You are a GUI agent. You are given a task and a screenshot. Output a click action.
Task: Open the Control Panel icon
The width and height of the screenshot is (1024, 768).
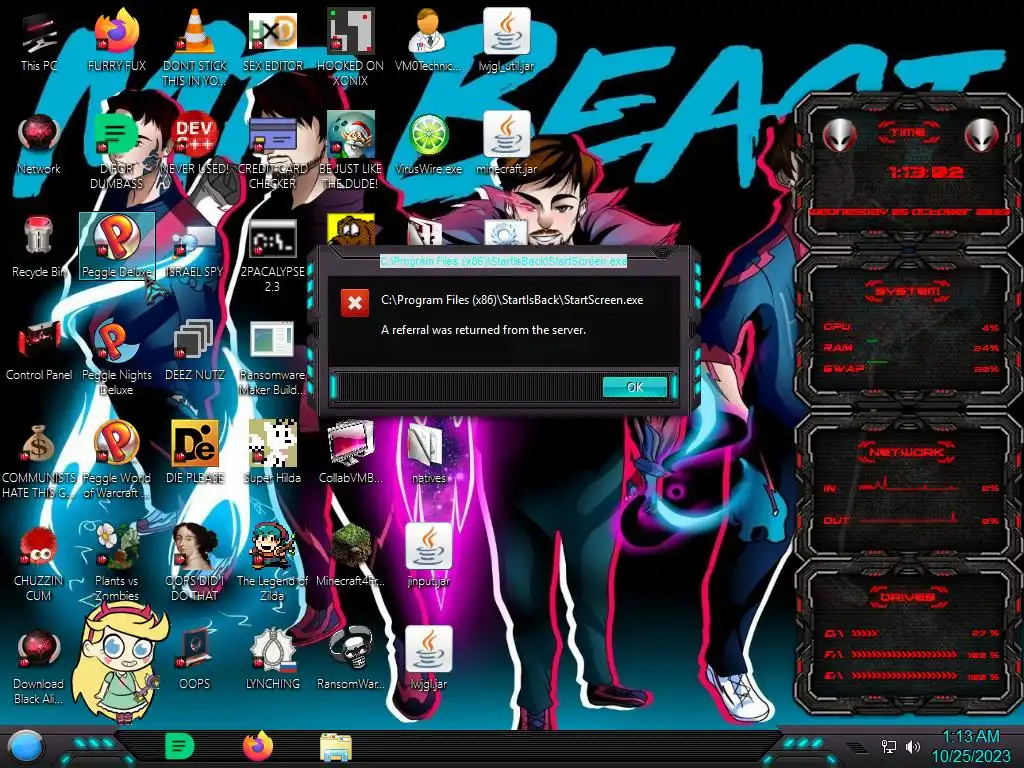[39, 350]
